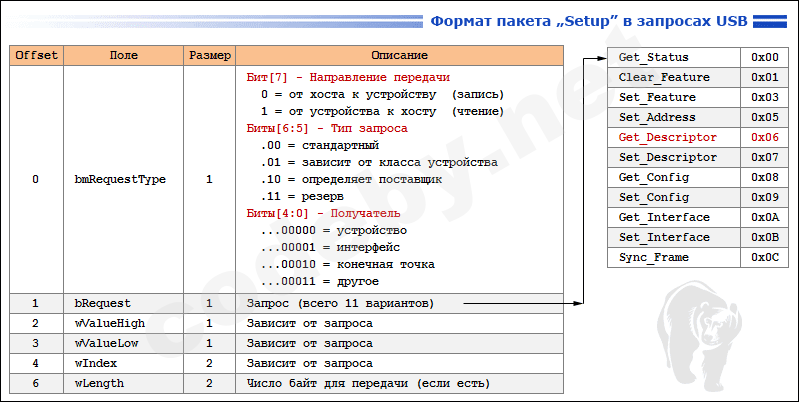The width and height of the screenshot is (799, 402).
Task: Click the Clear_Feature request entry
Action: pyautogui.click(x=664, y=77)
